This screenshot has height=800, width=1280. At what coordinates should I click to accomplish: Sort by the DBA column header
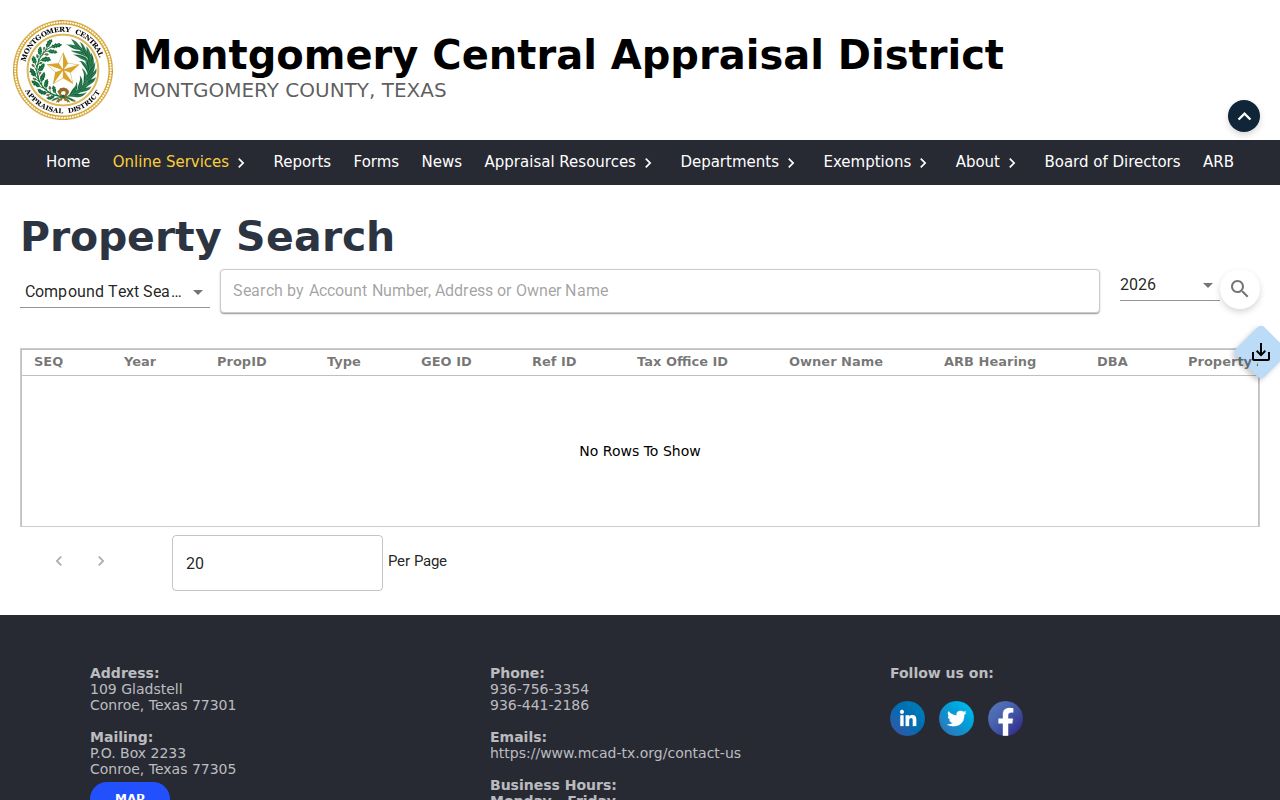(x=1112, y=362)
